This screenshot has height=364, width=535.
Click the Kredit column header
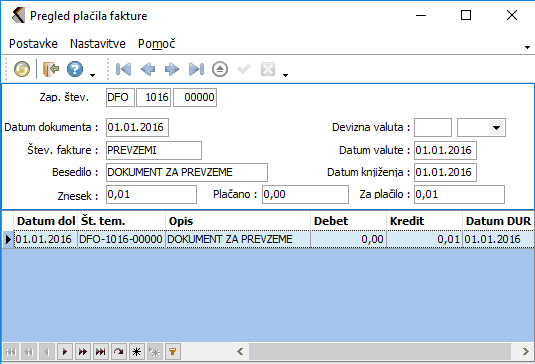(424, 221)
